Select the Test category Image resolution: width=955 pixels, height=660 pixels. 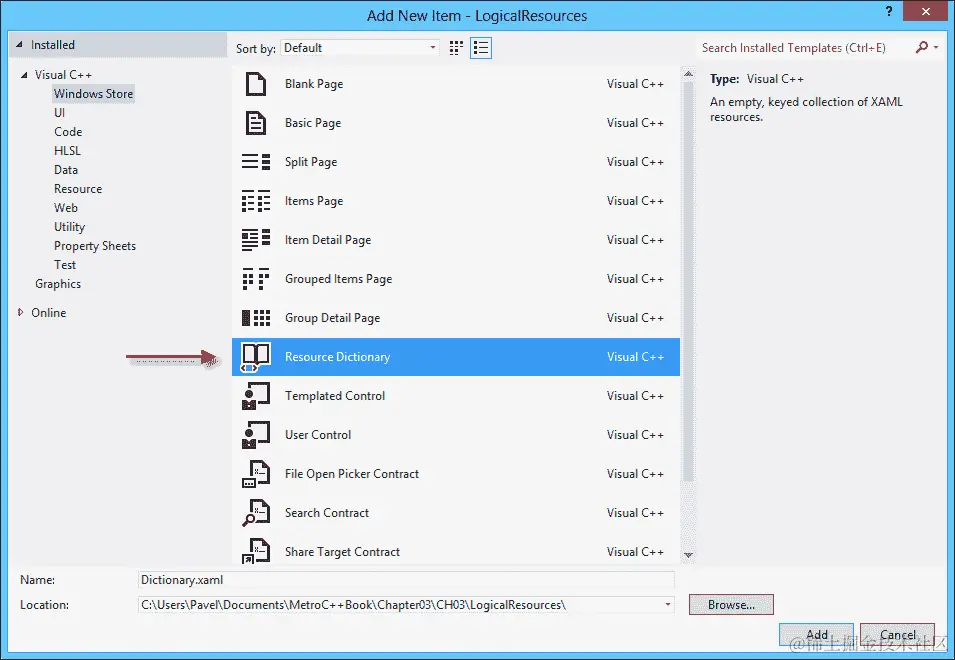pyautogui.click(x=65, y=265)
